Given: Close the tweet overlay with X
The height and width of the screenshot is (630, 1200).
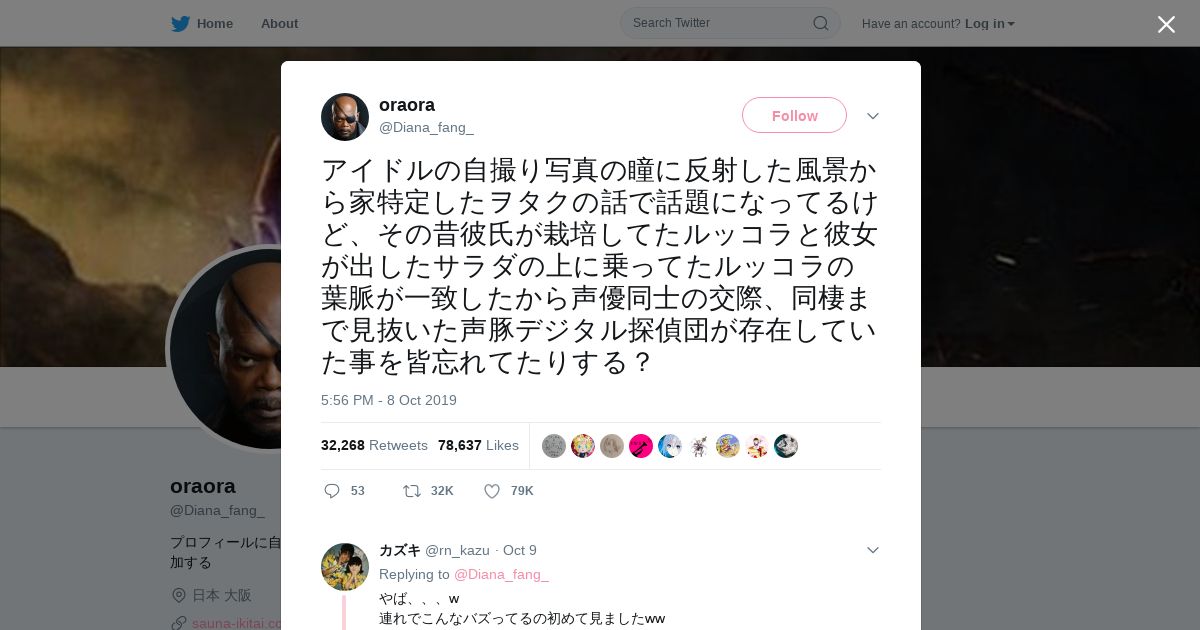Looking at the screenshot, I should (1166, 24).
